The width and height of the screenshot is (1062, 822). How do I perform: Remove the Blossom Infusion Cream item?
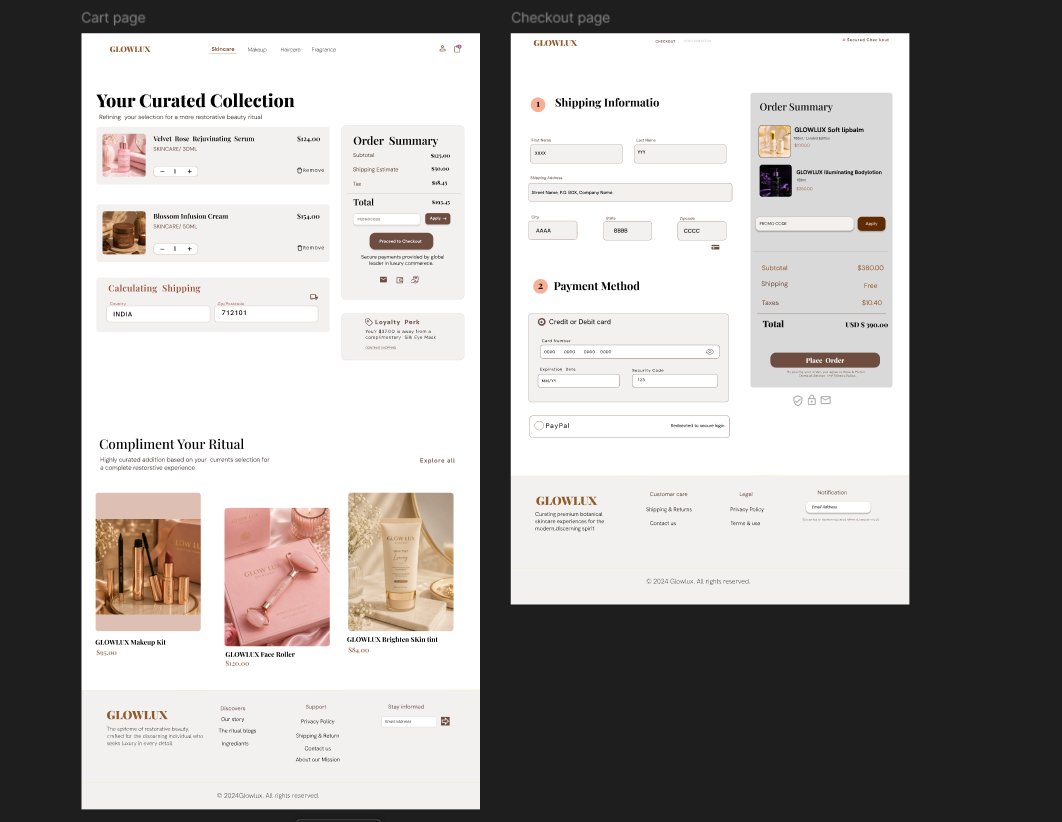tap(310, 248)
